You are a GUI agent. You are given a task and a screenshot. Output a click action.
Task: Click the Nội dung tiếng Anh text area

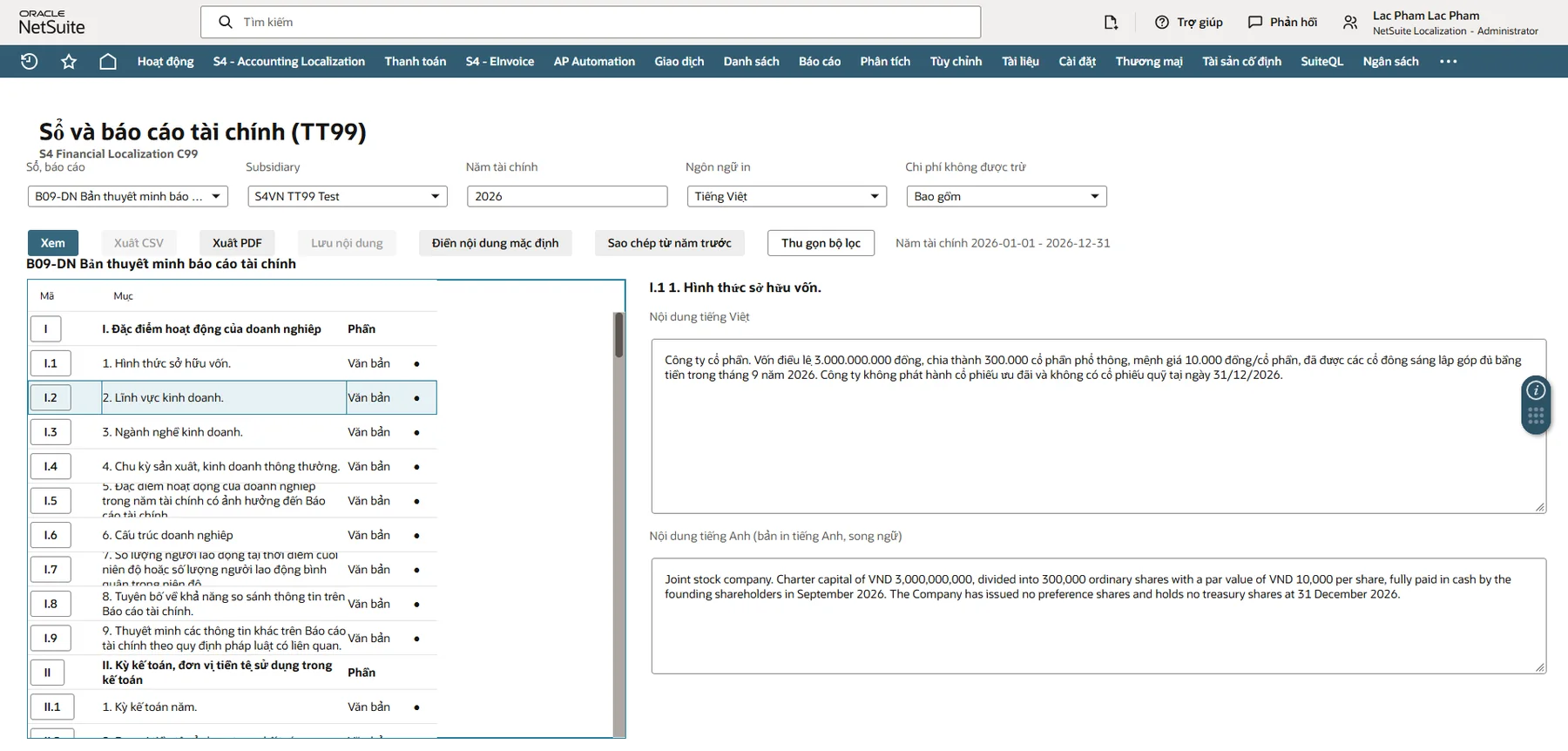(x=1098, y=616)
